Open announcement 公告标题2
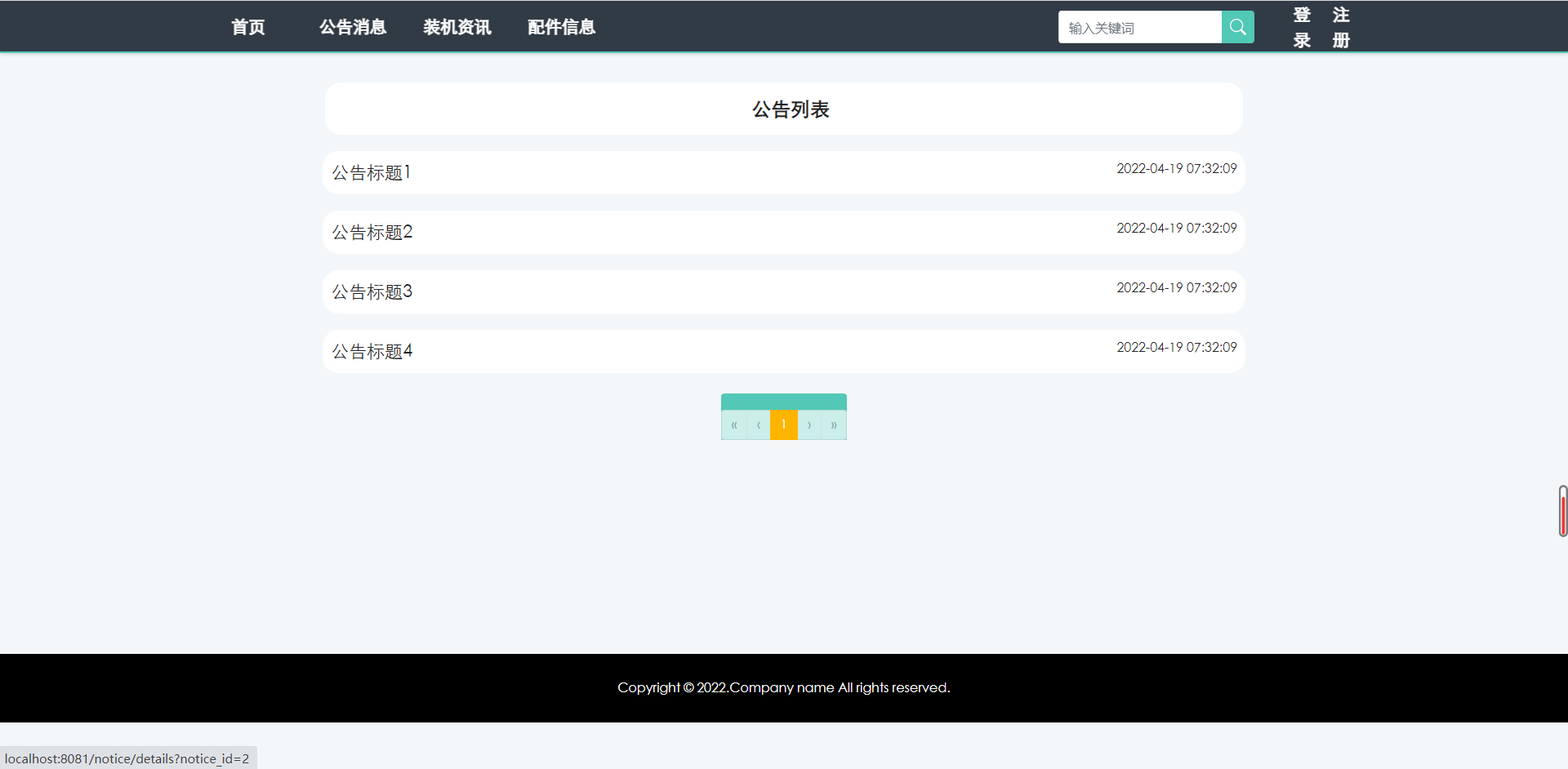Image resolution: width=1568 pixels, height=769 pixels. tap(372, 232)
